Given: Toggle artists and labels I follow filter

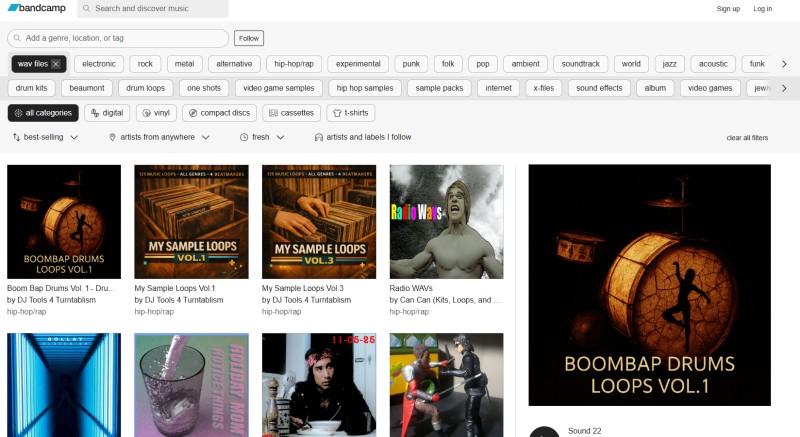Looking at the screenshot, I should 363,137.
